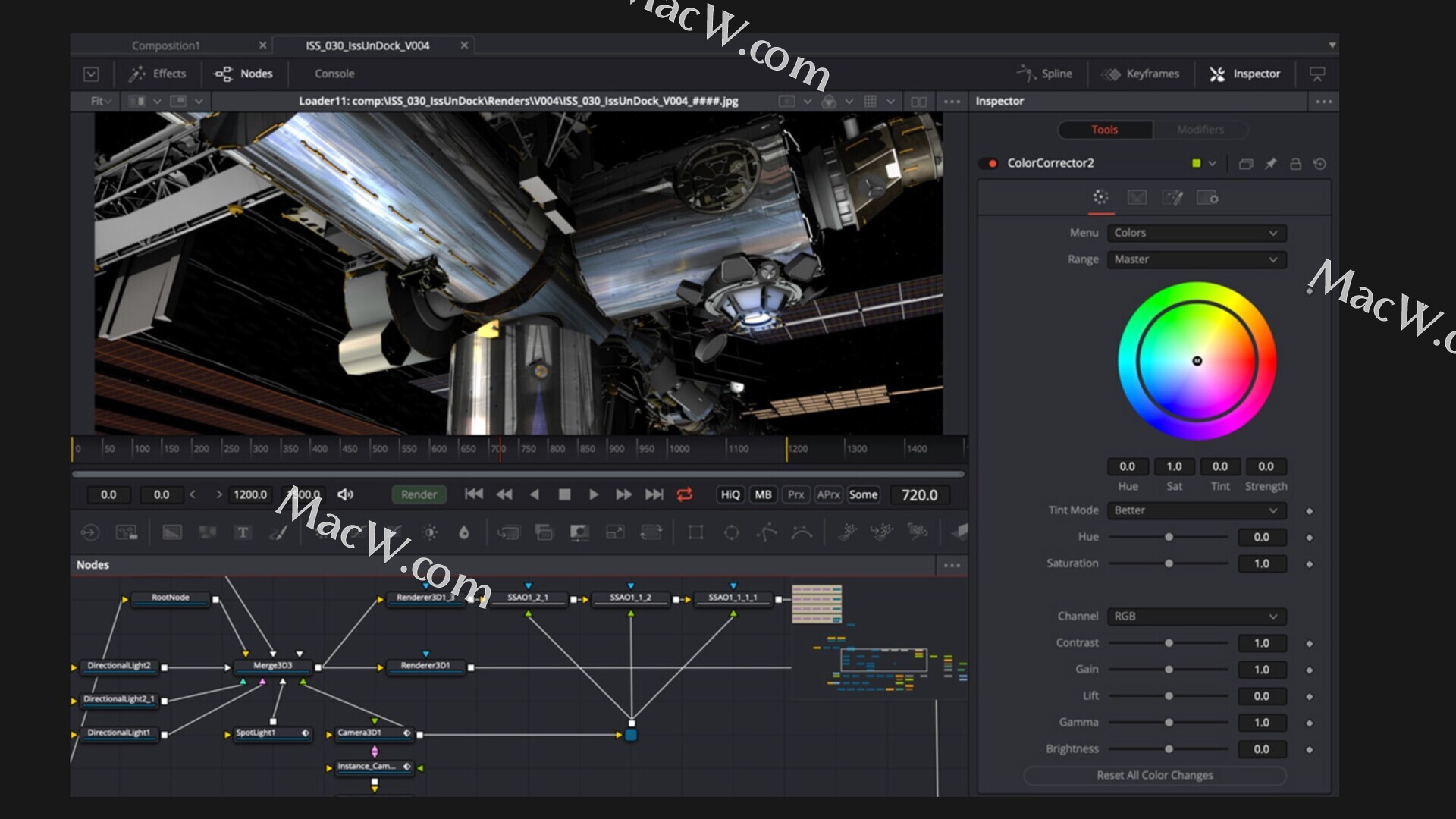This screenshot has width=1456, height=819.
Task: Toggle HiQ render quality mode
Action: pyautogui.click(x=730, y=494)
